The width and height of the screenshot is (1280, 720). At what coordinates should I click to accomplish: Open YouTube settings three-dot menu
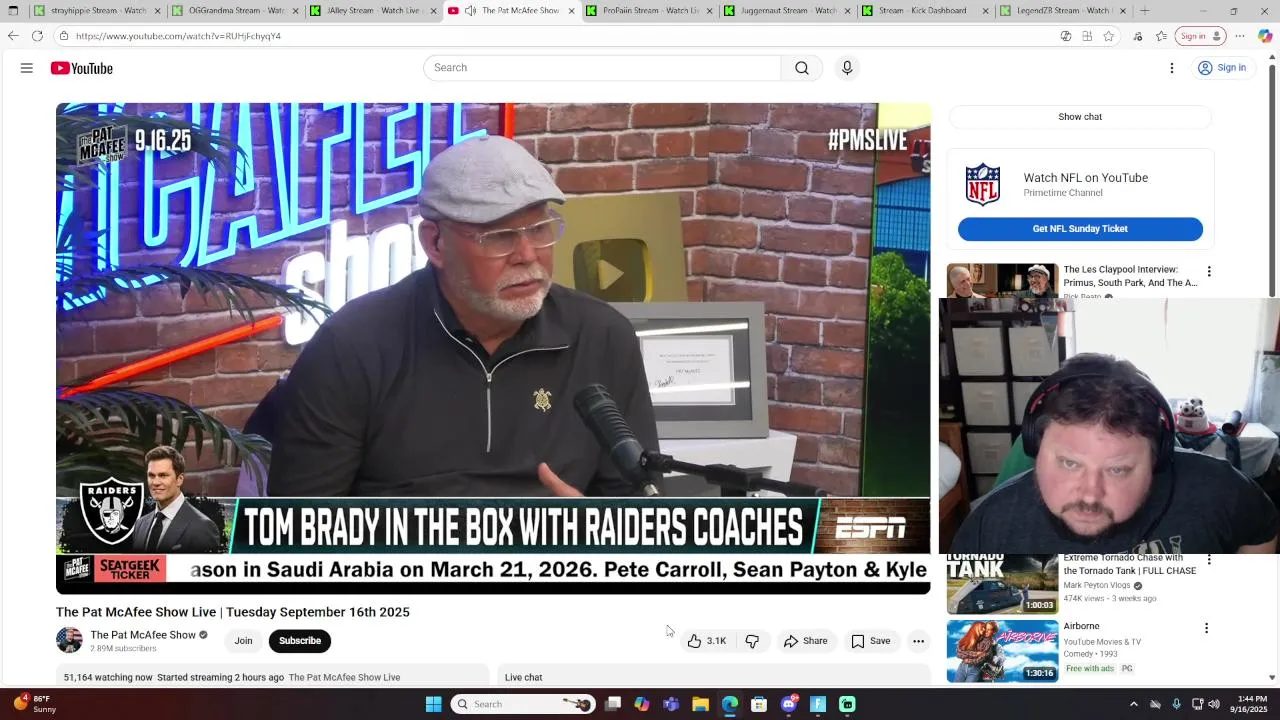[1172, 68]
